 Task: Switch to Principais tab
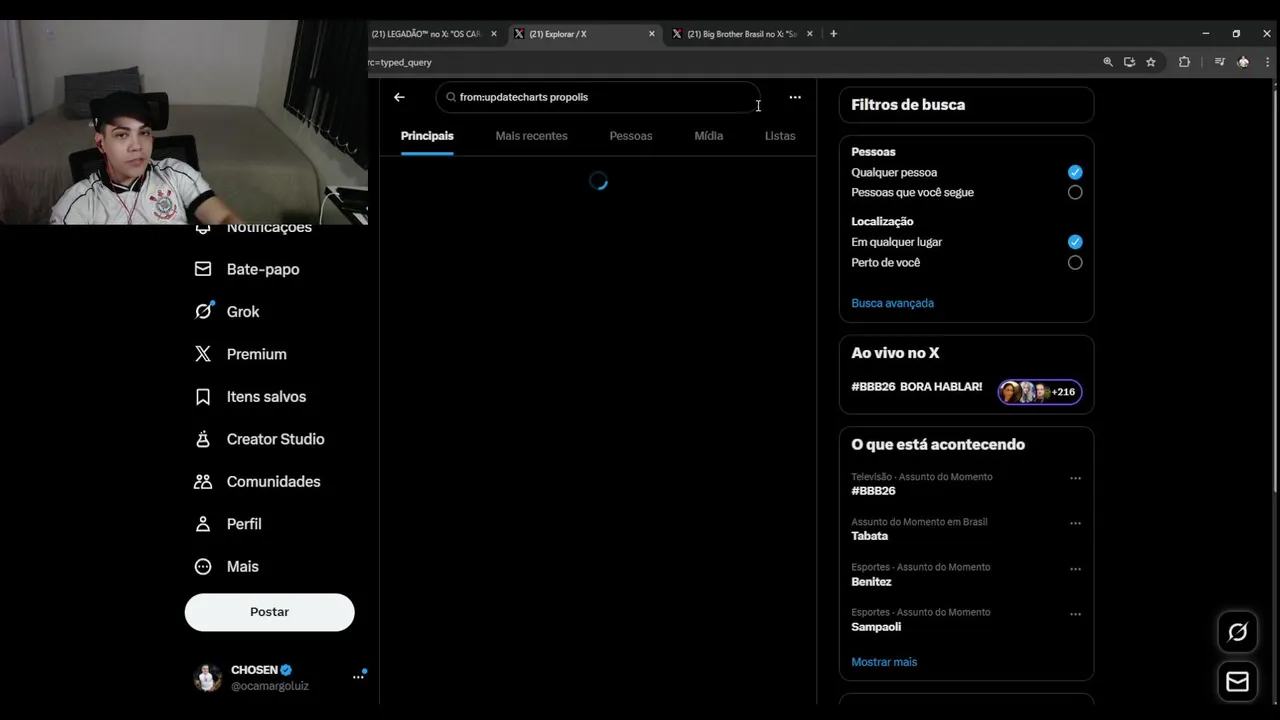click(427, 136)
